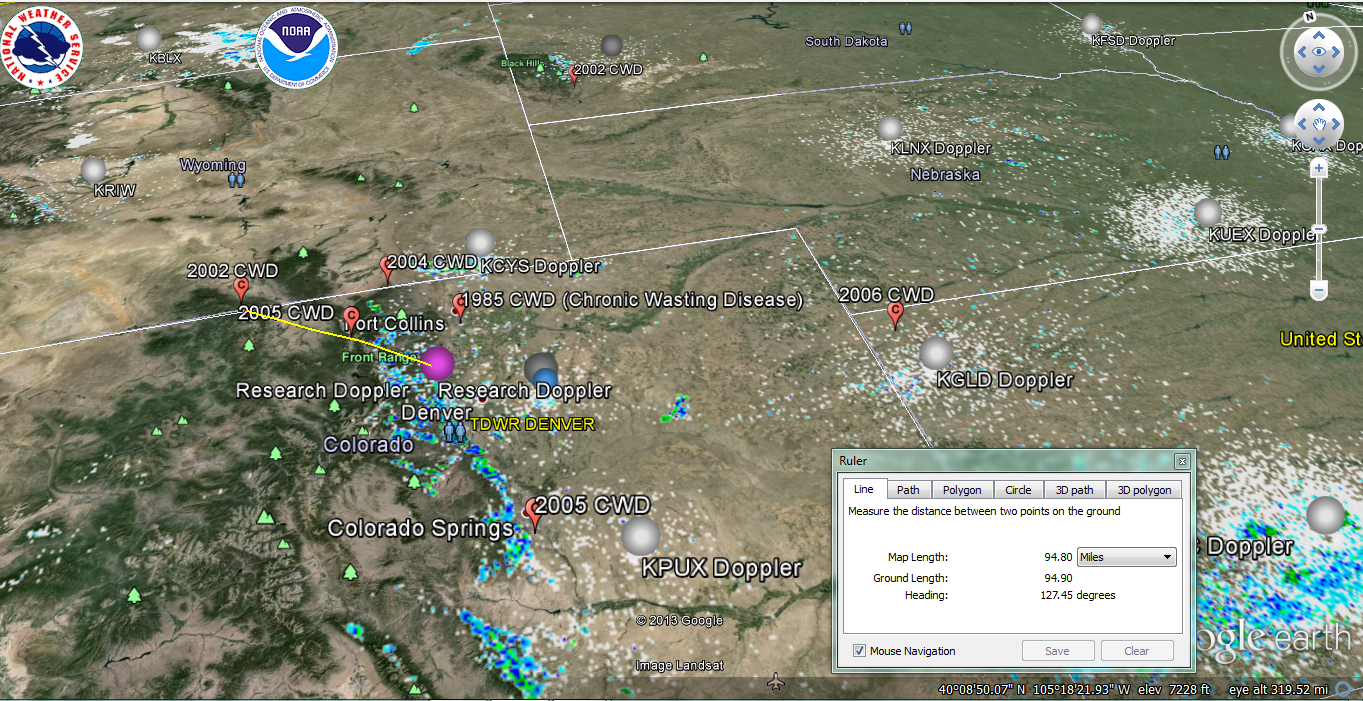Click the purple Front Range marker sphere

click(438, 362)
